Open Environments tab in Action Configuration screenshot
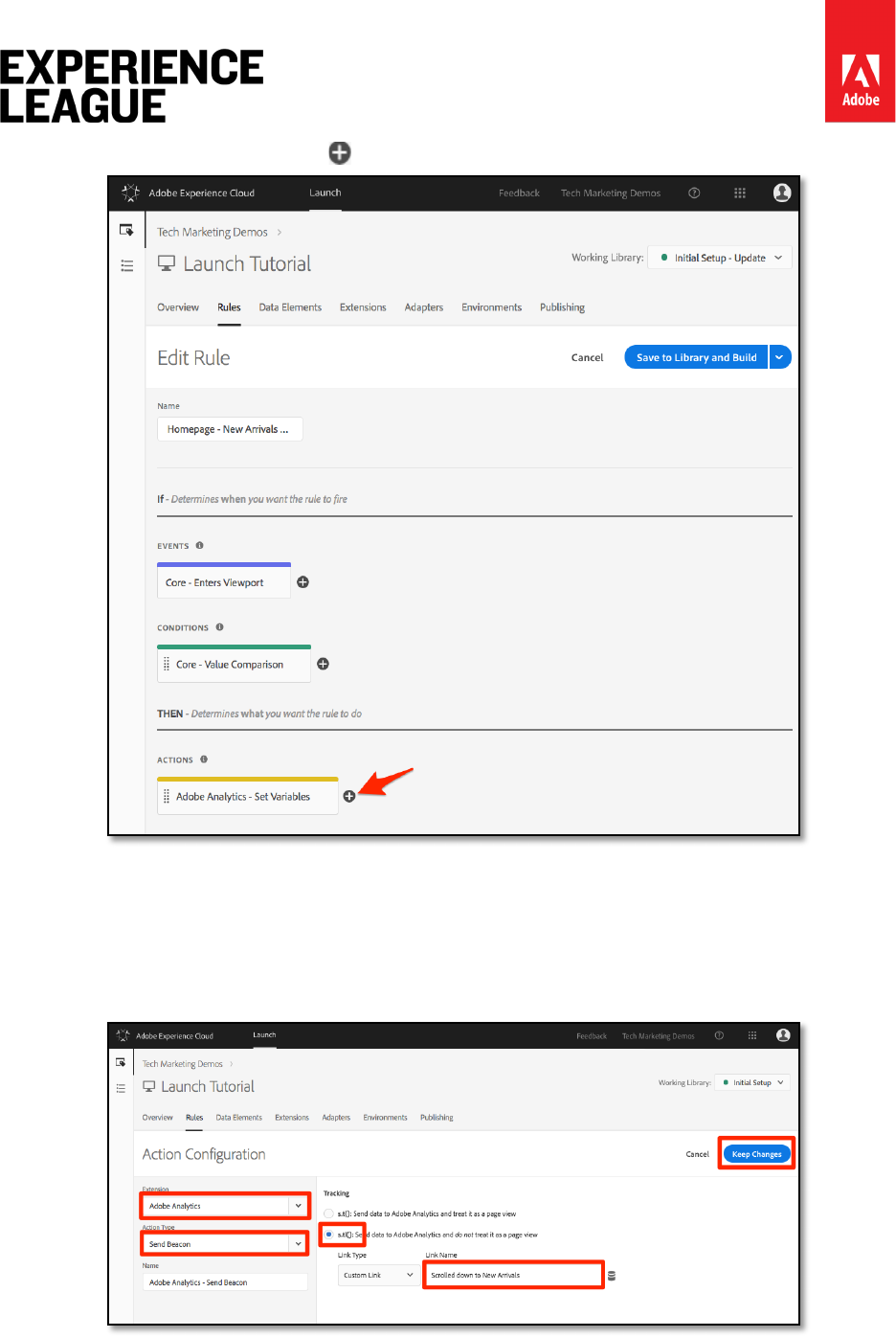896x1338 pixels. (x=386, y=1118)
